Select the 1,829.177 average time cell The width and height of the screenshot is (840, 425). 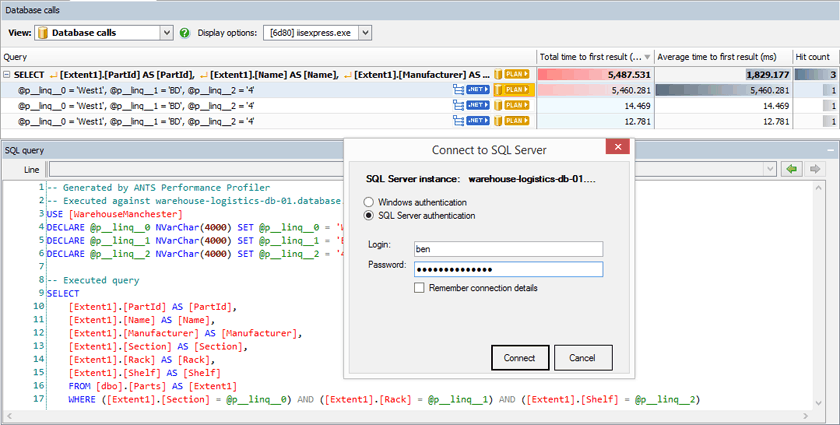pyautogui.click(x=724, y=74)
